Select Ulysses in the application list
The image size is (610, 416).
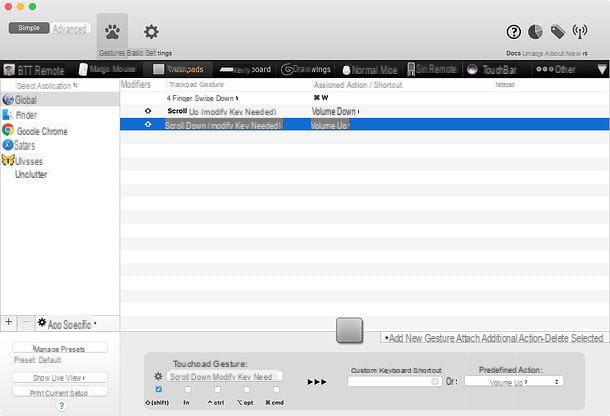tap(60, 161)
